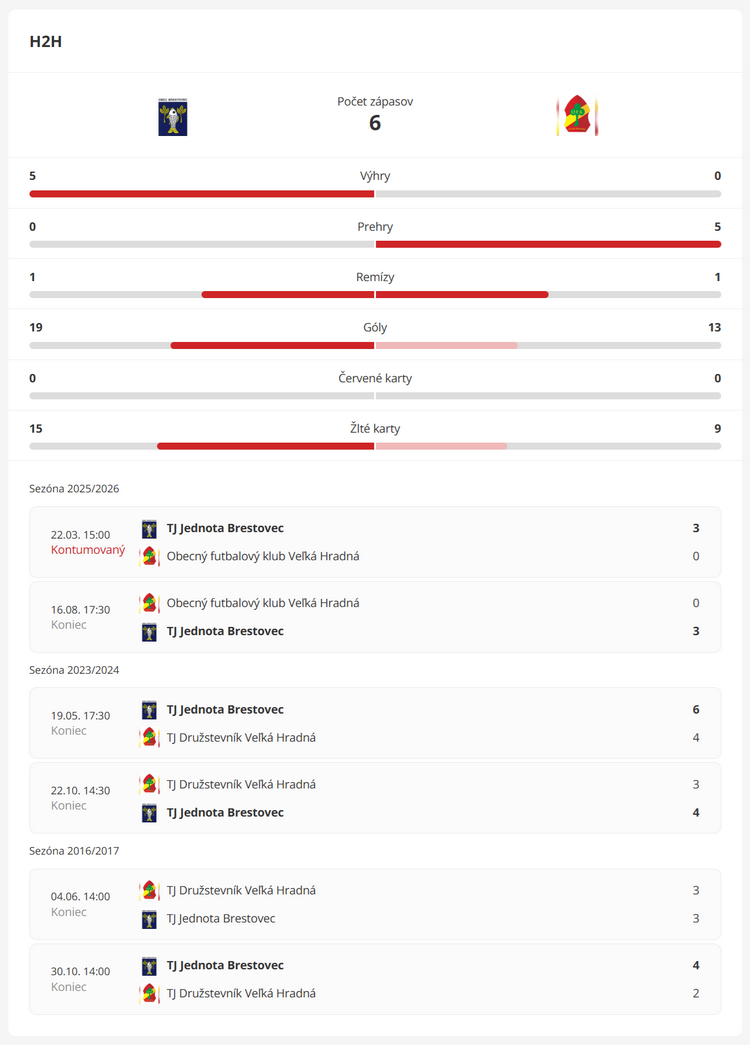
Task: Click the Góly comparison bar
Action: click(x=375, y=345)
